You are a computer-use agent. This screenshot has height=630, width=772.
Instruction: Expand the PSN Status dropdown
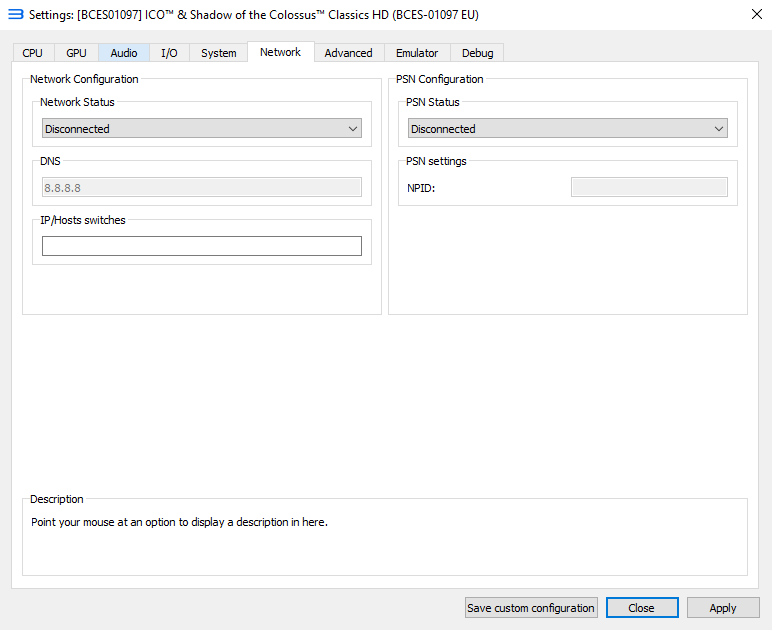(568, 128)
